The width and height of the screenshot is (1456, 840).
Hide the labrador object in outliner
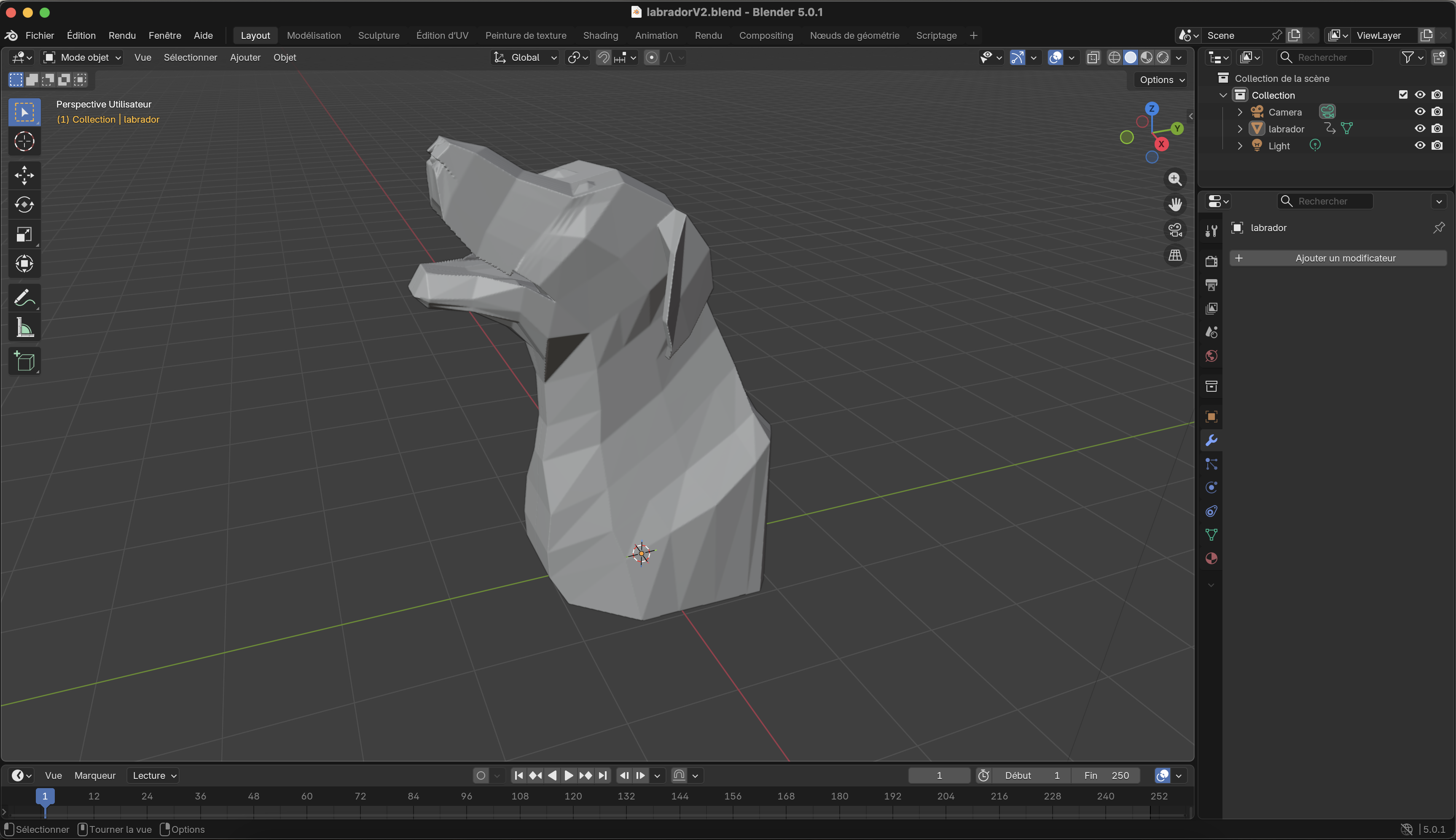(1420, 129)
